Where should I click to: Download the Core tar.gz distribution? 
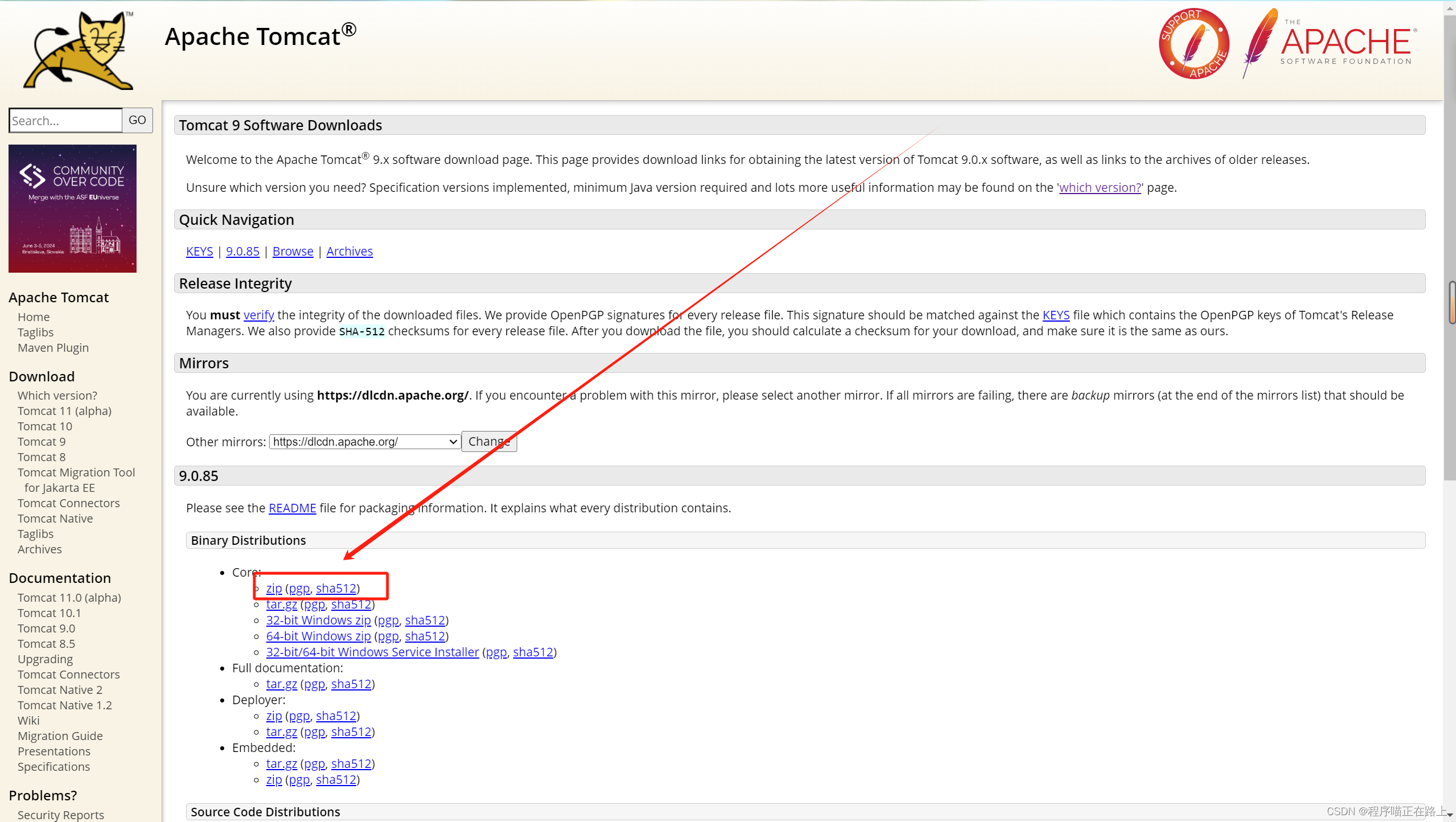click(x=281, y=605)
